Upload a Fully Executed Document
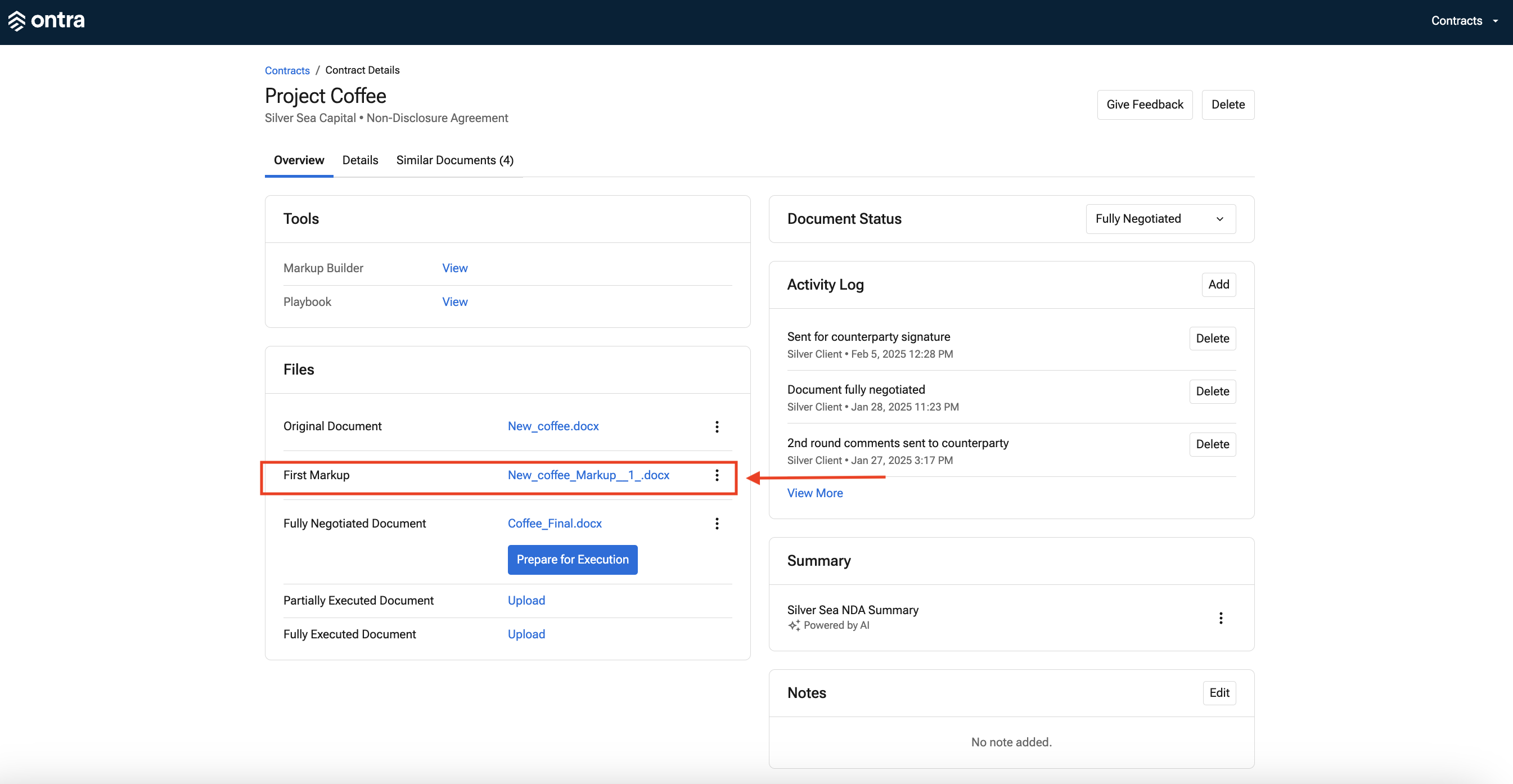 coord(526,634)
